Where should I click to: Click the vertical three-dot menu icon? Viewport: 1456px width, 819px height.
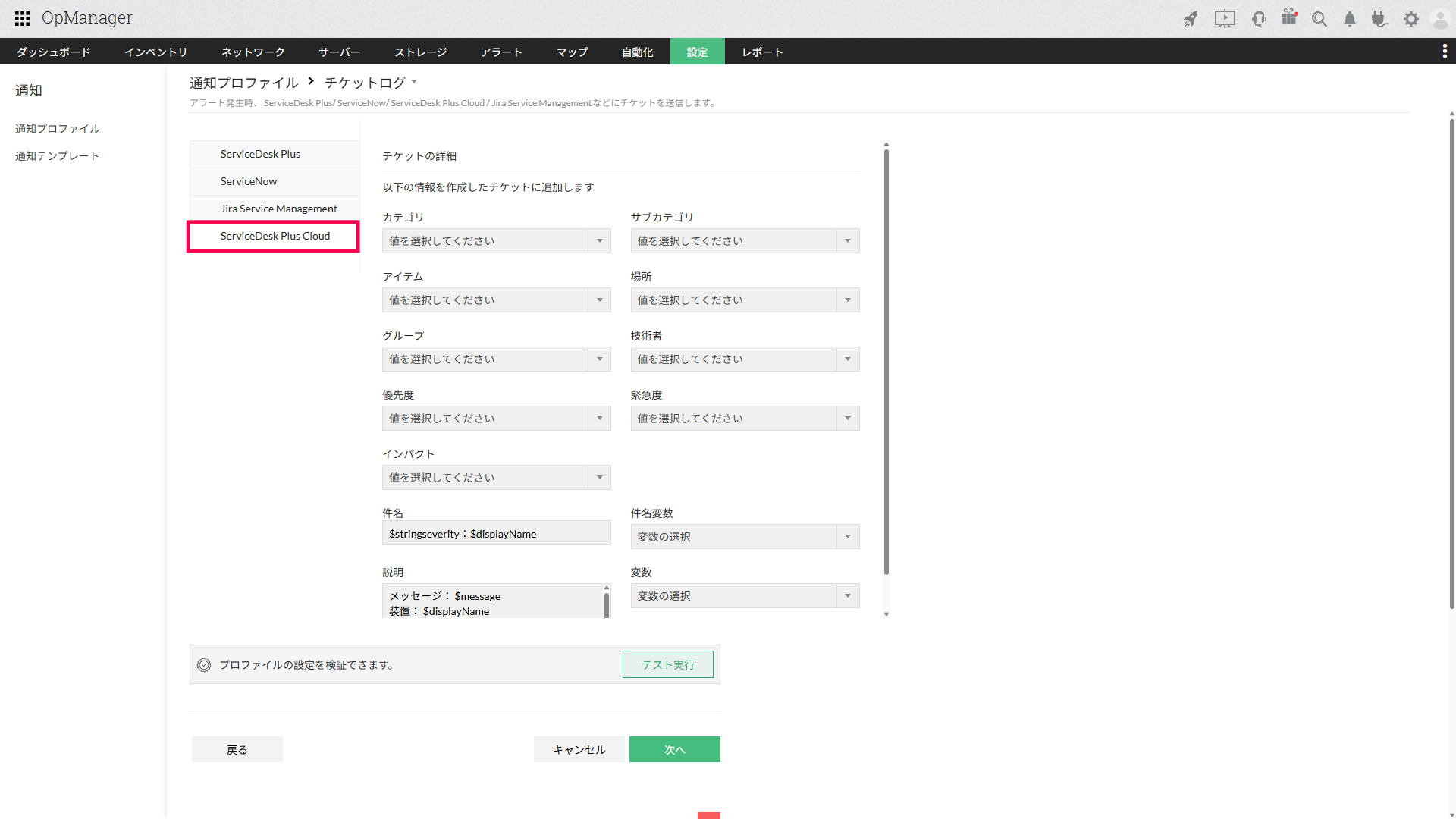click(x=1444, y=51)
